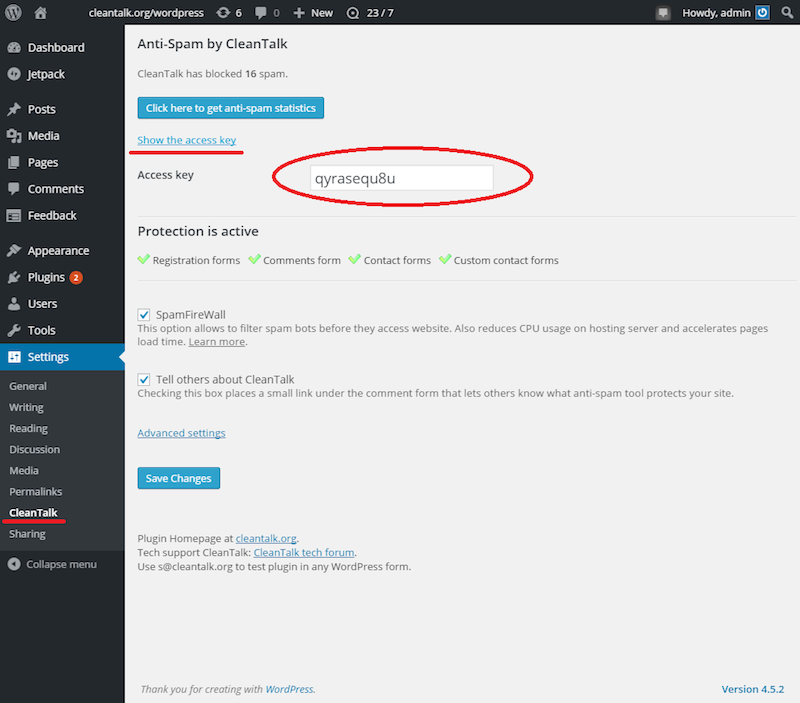Click the Collapse menu arrow icon

point(14,564)
